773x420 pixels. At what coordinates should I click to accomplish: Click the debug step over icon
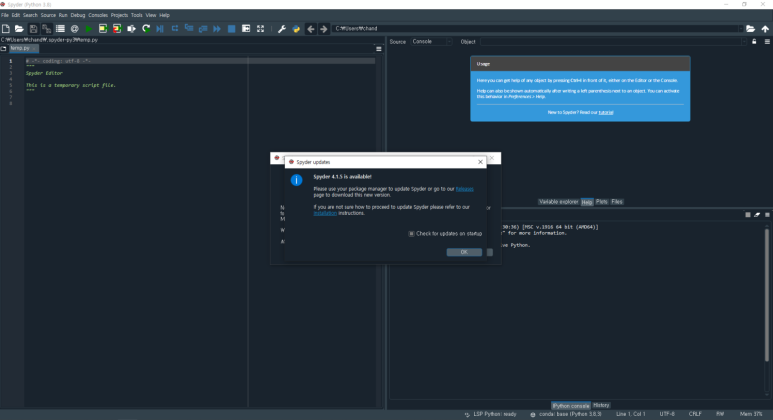175,29
